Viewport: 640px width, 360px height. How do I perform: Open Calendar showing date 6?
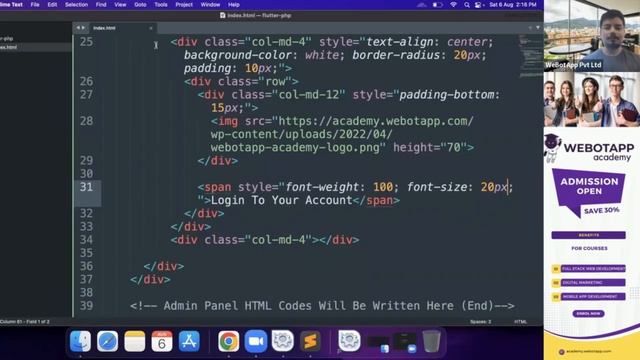162,341
